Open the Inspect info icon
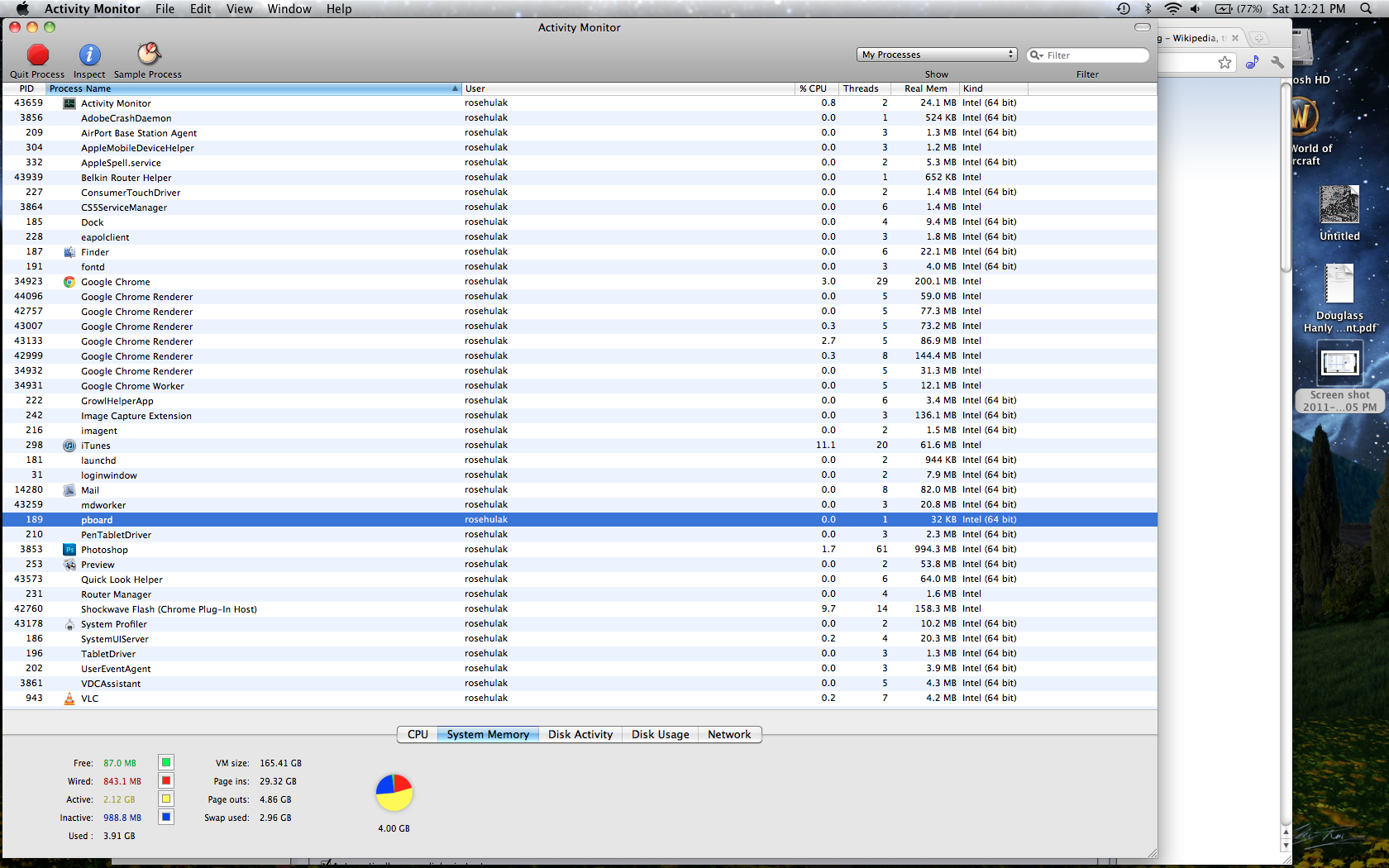This screenshot has width=1389, height=868. point(89,55)
